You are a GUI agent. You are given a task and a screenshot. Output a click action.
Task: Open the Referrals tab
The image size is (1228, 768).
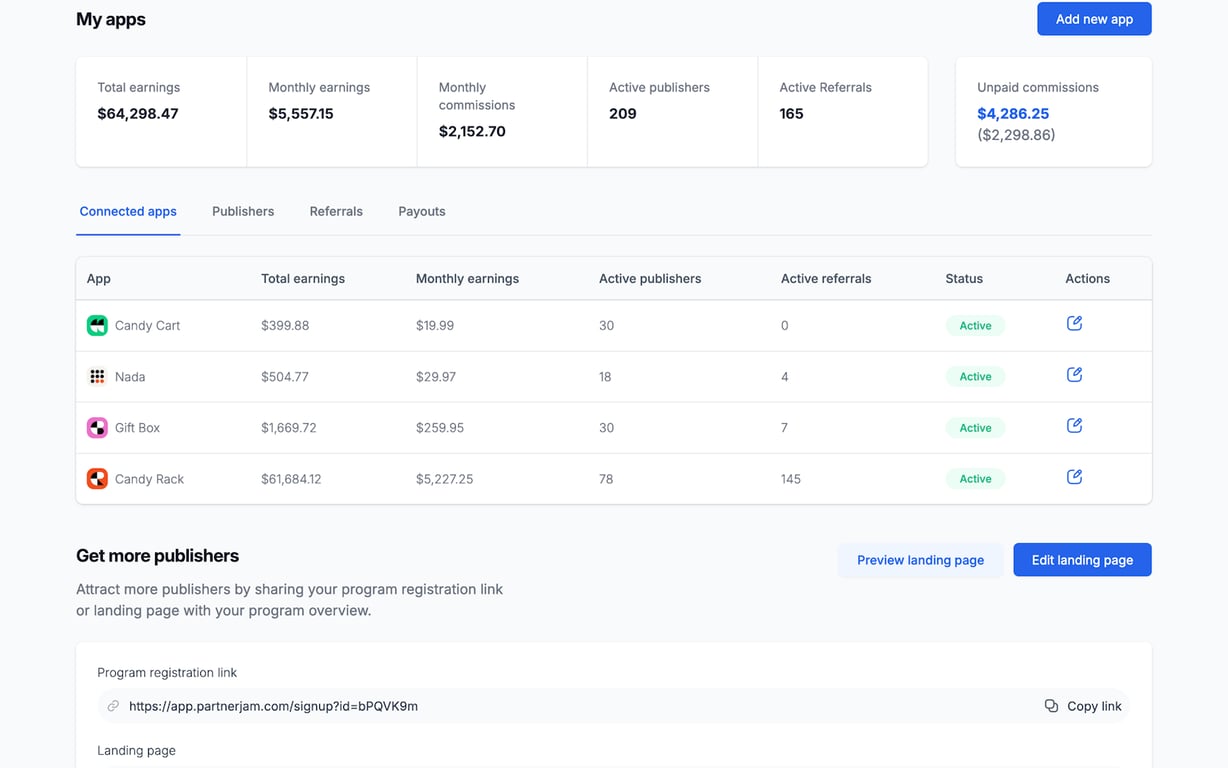(336, 211)
